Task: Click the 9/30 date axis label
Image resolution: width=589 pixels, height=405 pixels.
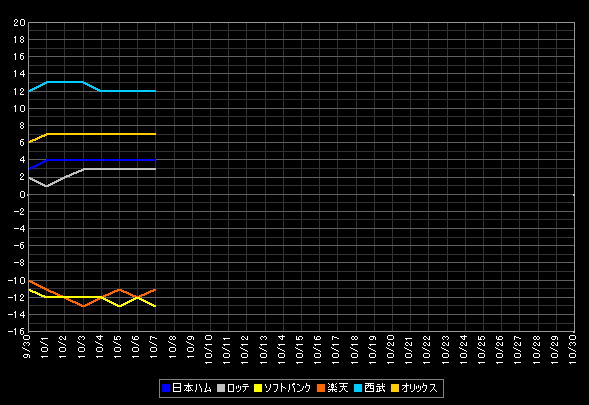Action: (x=27, y=346)
